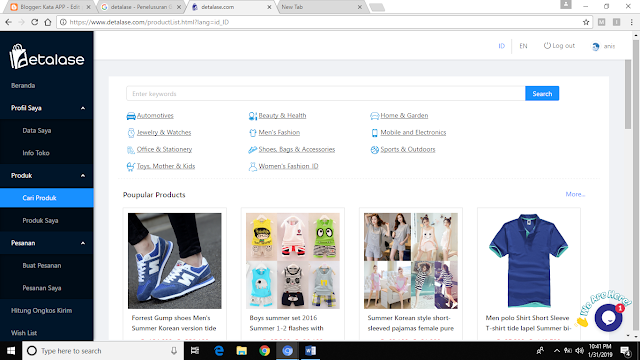Open the Sports & Outdoors link

[x=408, y=149]
